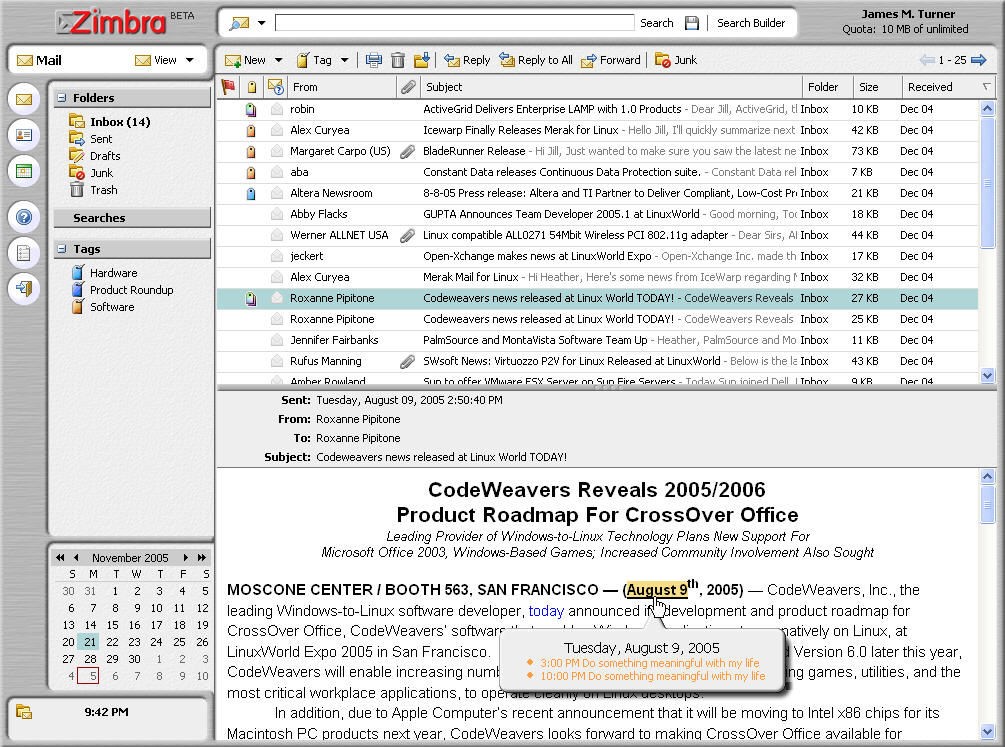This screenshot has height=747, width=1005.
Task: Open the New dropdown arrow
Action: pos(279,60)
